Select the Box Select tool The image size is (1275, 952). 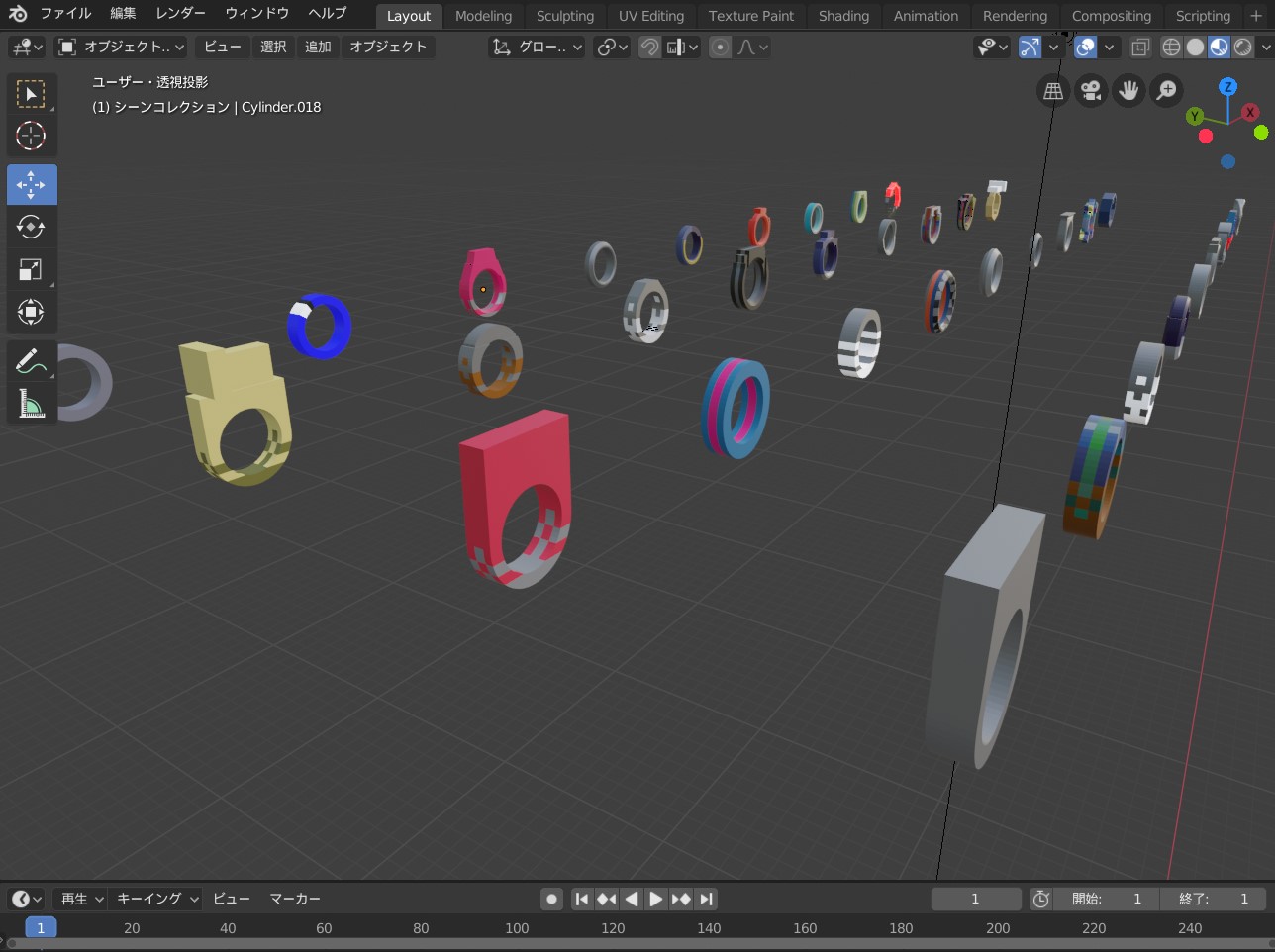[x=31, y=94]
